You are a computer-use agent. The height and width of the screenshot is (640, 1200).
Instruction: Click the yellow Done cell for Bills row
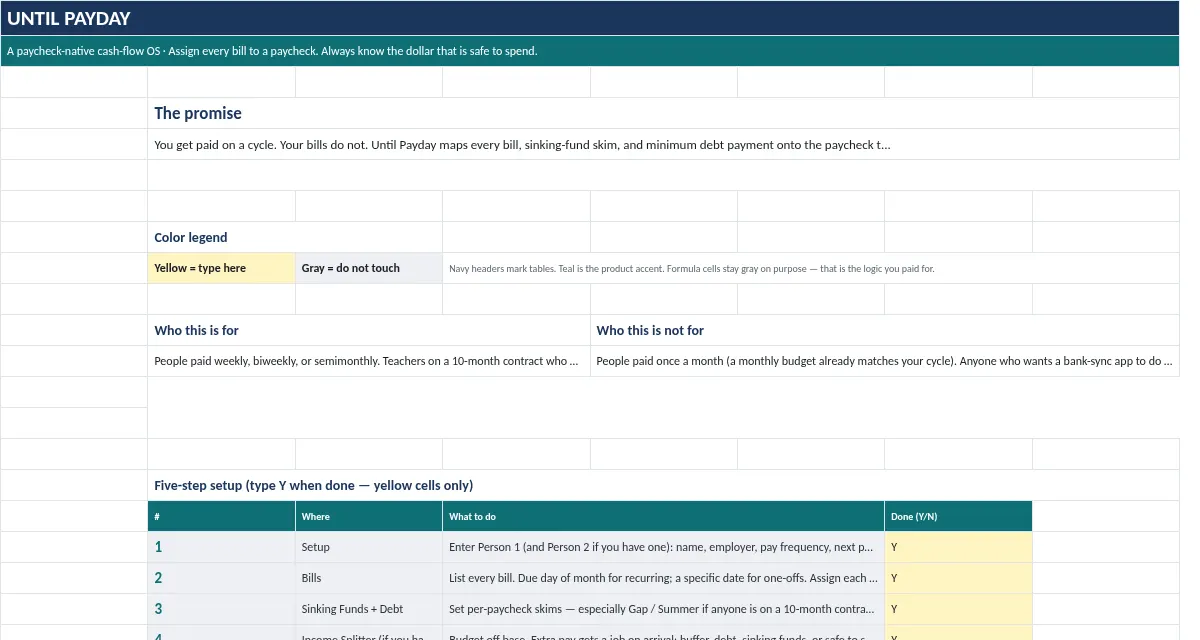958,578
